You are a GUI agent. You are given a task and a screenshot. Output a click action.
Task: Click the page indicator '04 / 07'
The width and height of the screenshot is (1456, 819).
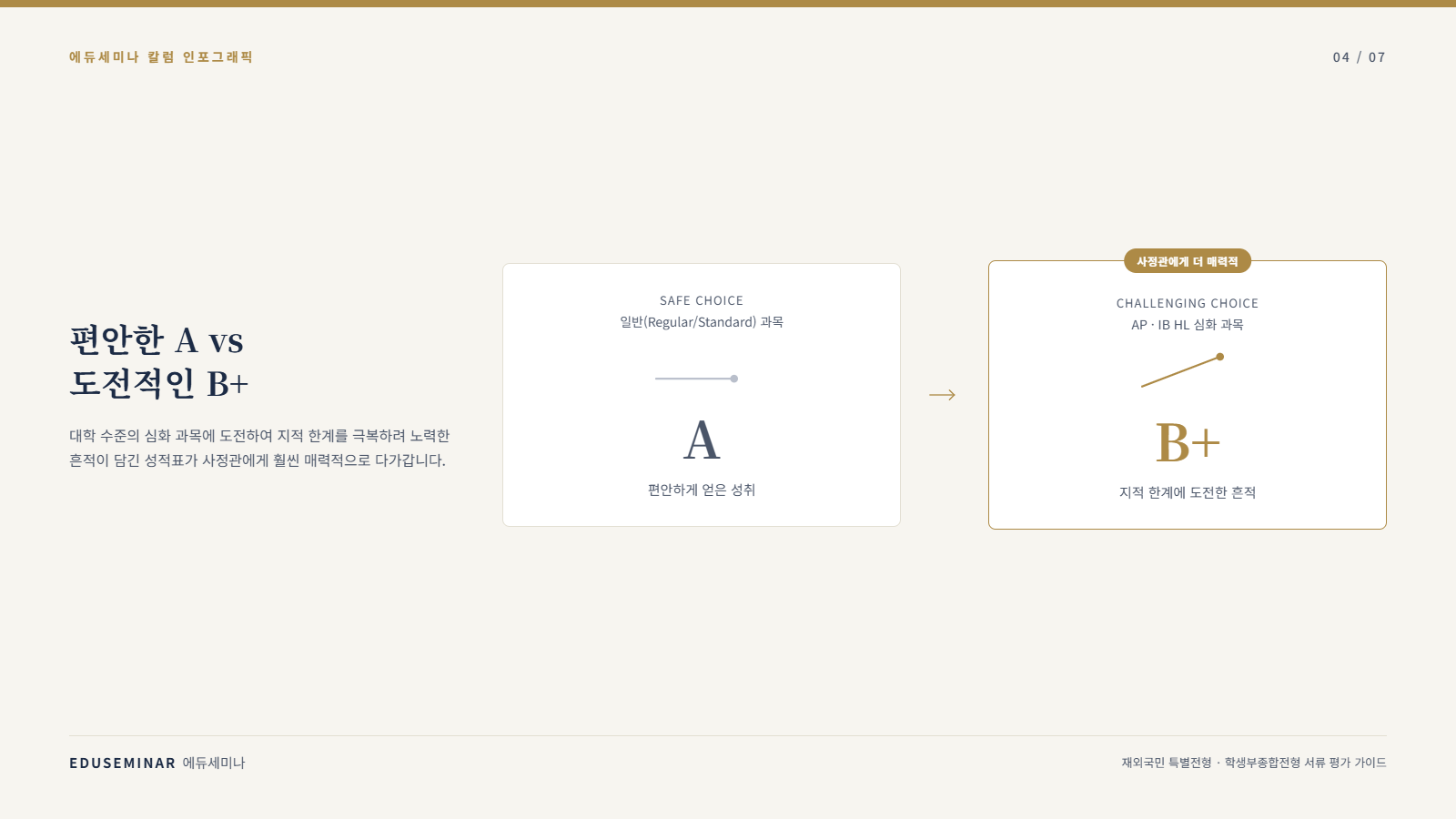(1360, 57)
